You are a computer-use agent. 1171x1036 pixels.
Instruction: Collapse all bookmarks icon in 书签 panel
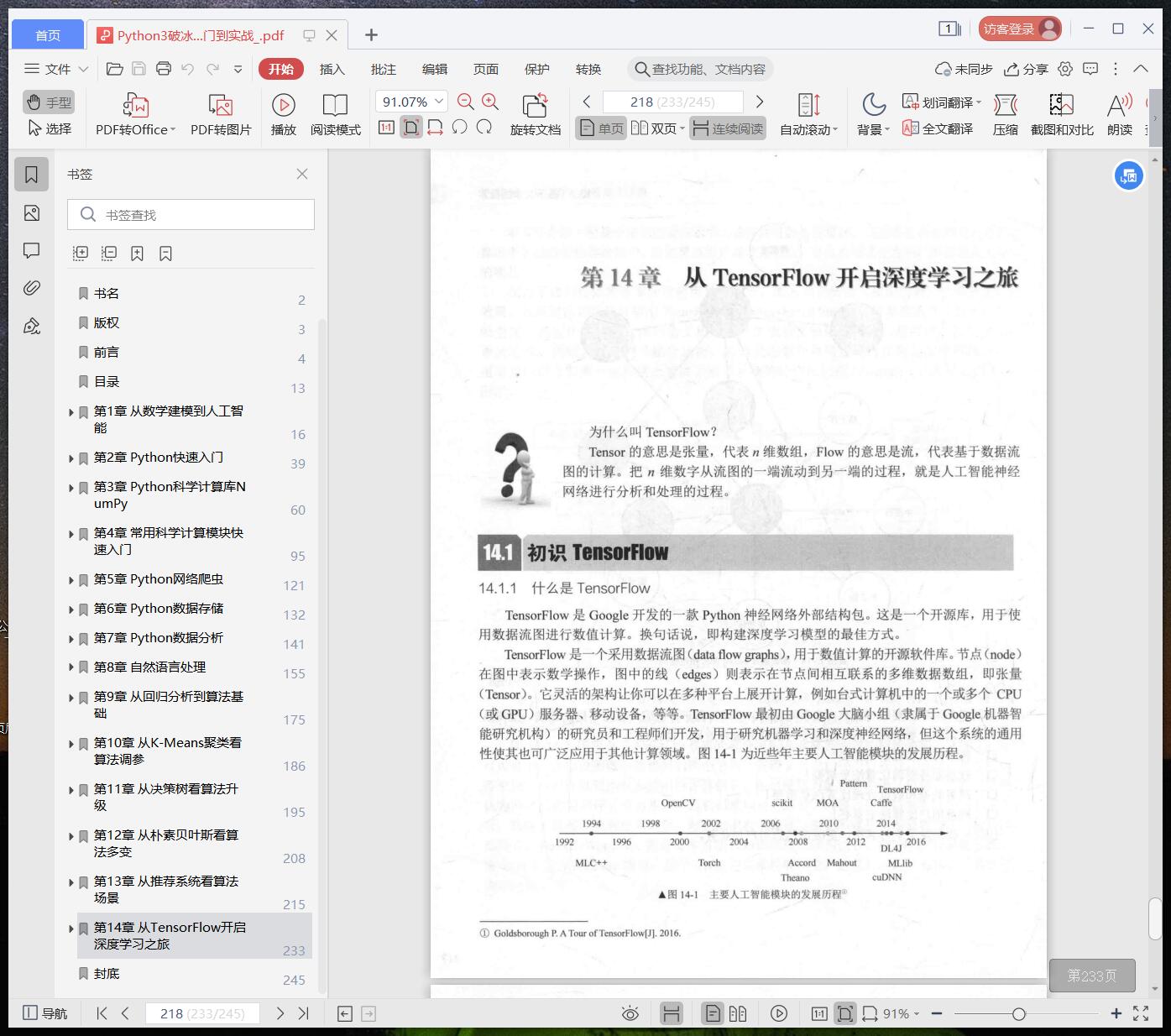pos(109,254)
